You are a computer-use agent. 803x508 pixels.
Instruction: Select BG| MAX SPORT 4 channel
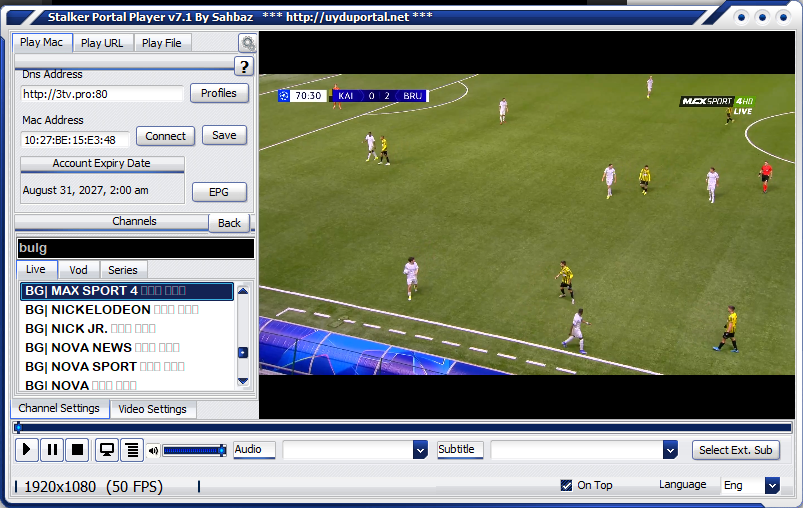point(126,291)
